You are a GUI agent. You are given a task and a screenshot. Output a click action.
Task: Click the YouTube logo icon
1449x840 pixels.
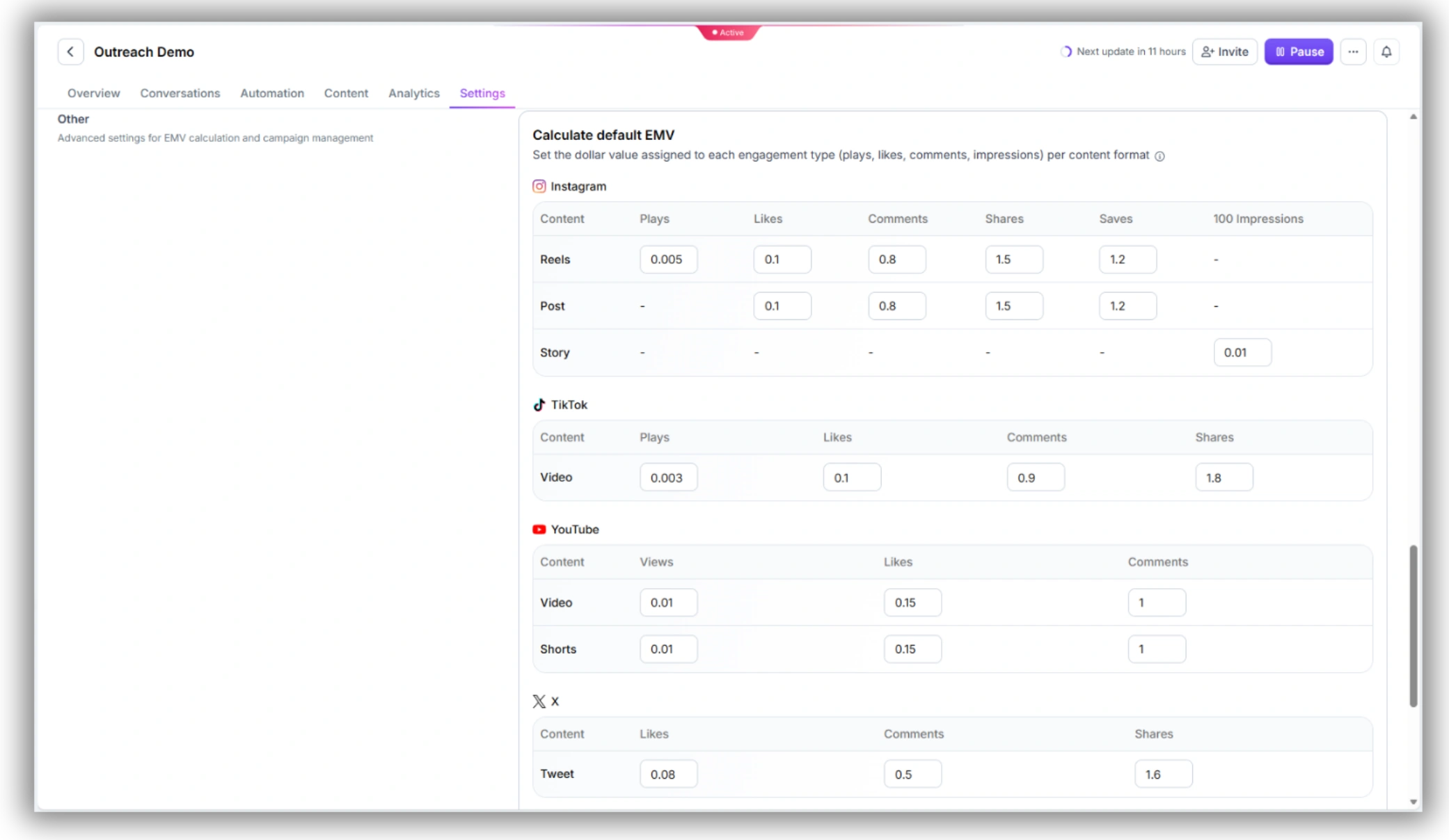tap(539, 530)
